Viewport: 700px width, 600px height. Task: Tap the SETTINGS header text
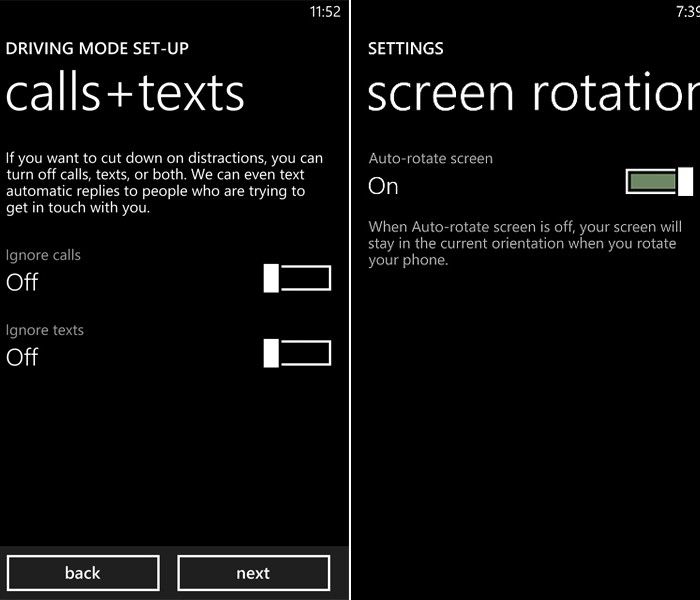(x=406, y=48)
